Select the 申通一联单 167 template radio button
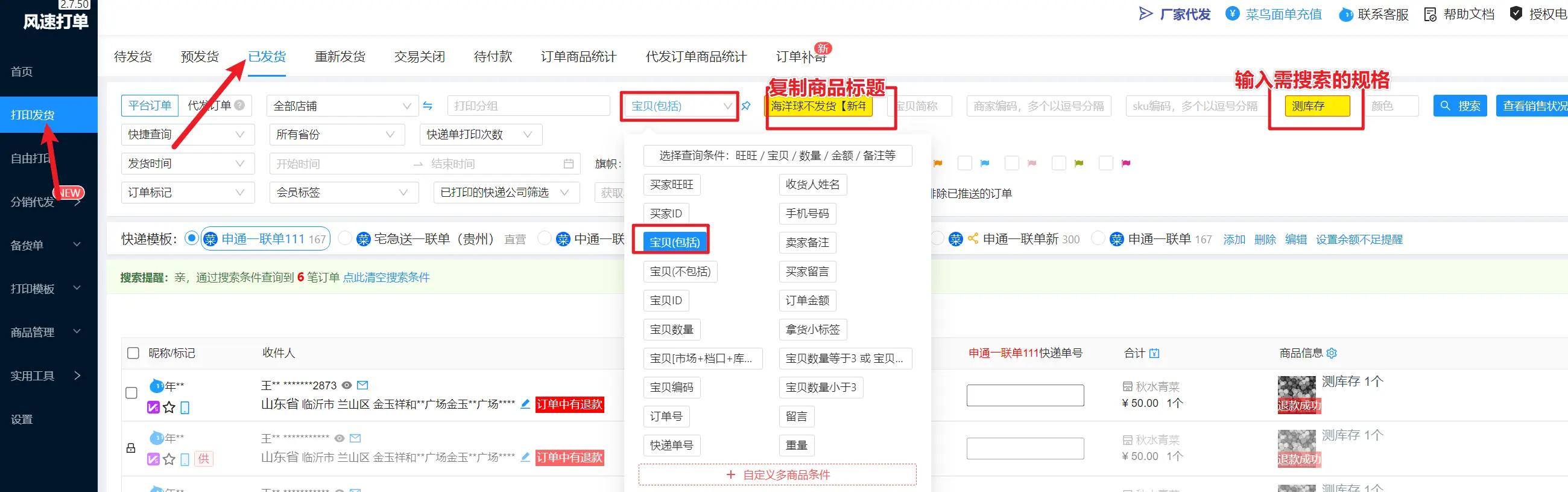Viewport: 1568px width, 492px height. (1098, 238)
